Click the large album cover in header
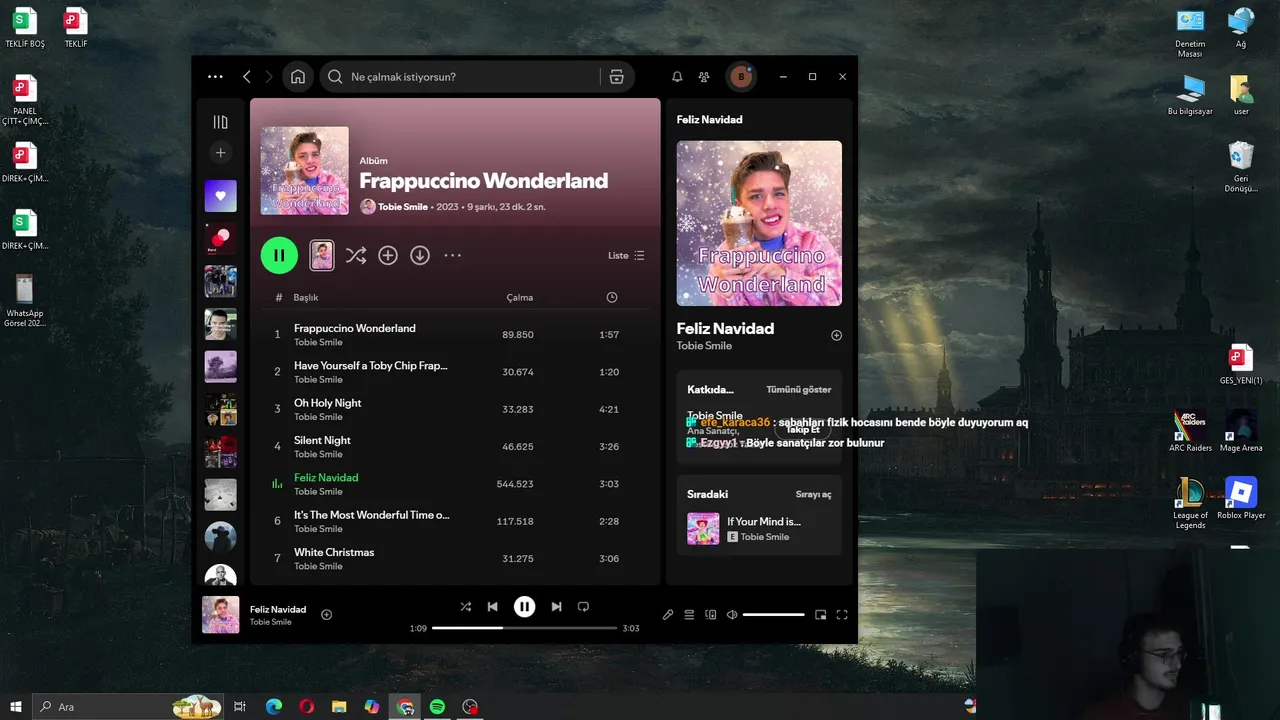 pos(305,170)
